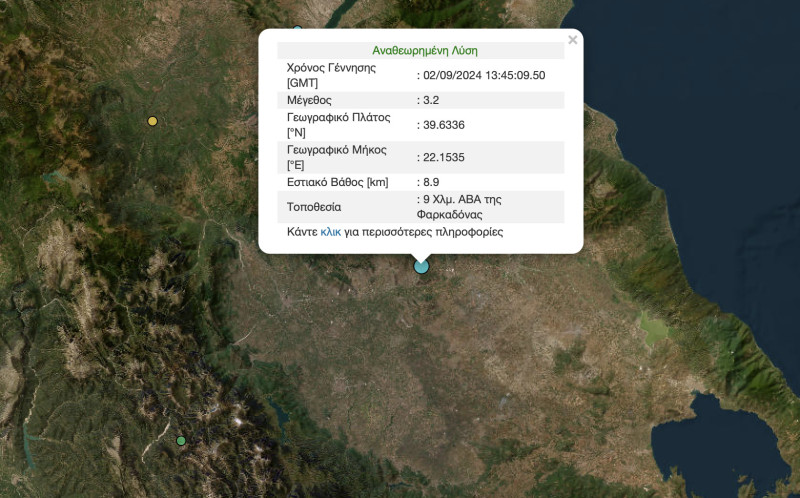Screen dimensions: 800x498
Task: Click the 'Τοποθεσία' row label
Action: (314, 207)
